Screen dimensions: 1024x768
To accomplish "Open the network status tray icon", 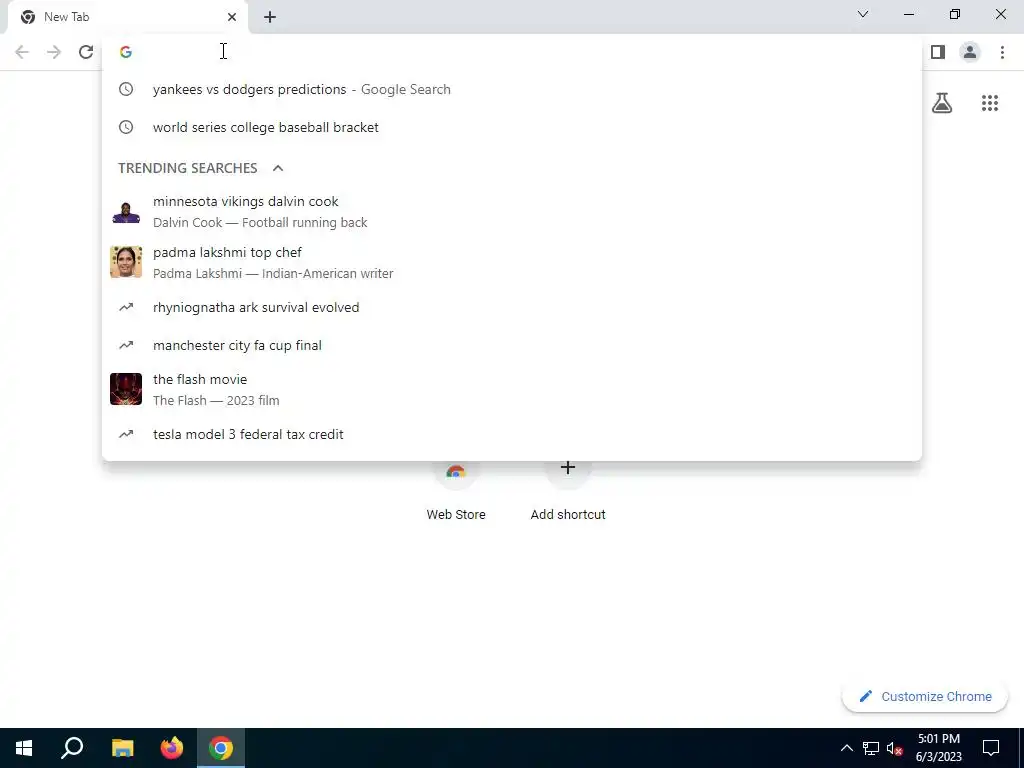I will [871, 748].
